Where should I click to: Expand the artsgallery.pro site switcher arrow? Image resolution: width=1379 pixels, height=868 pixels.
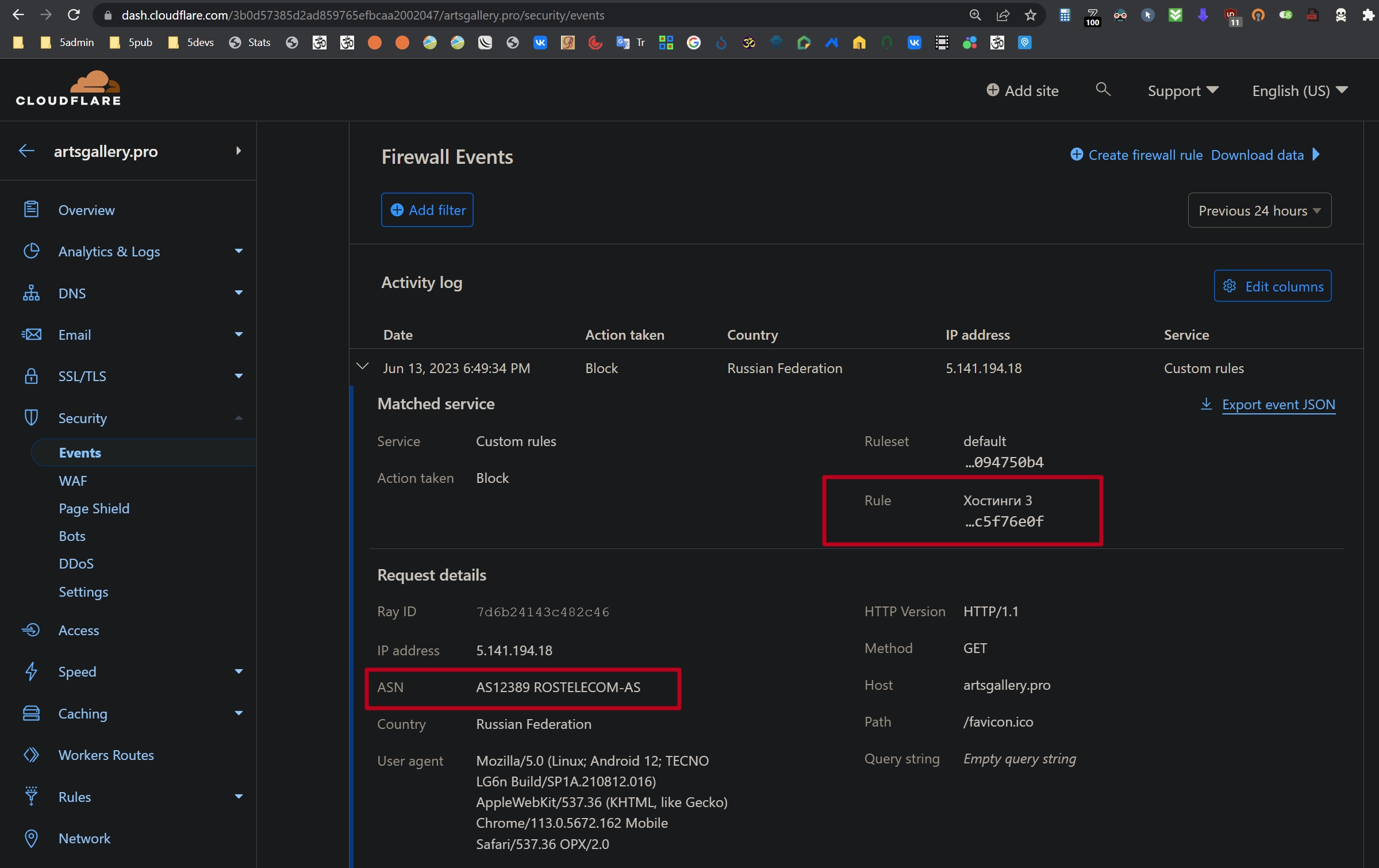(238, 151)
